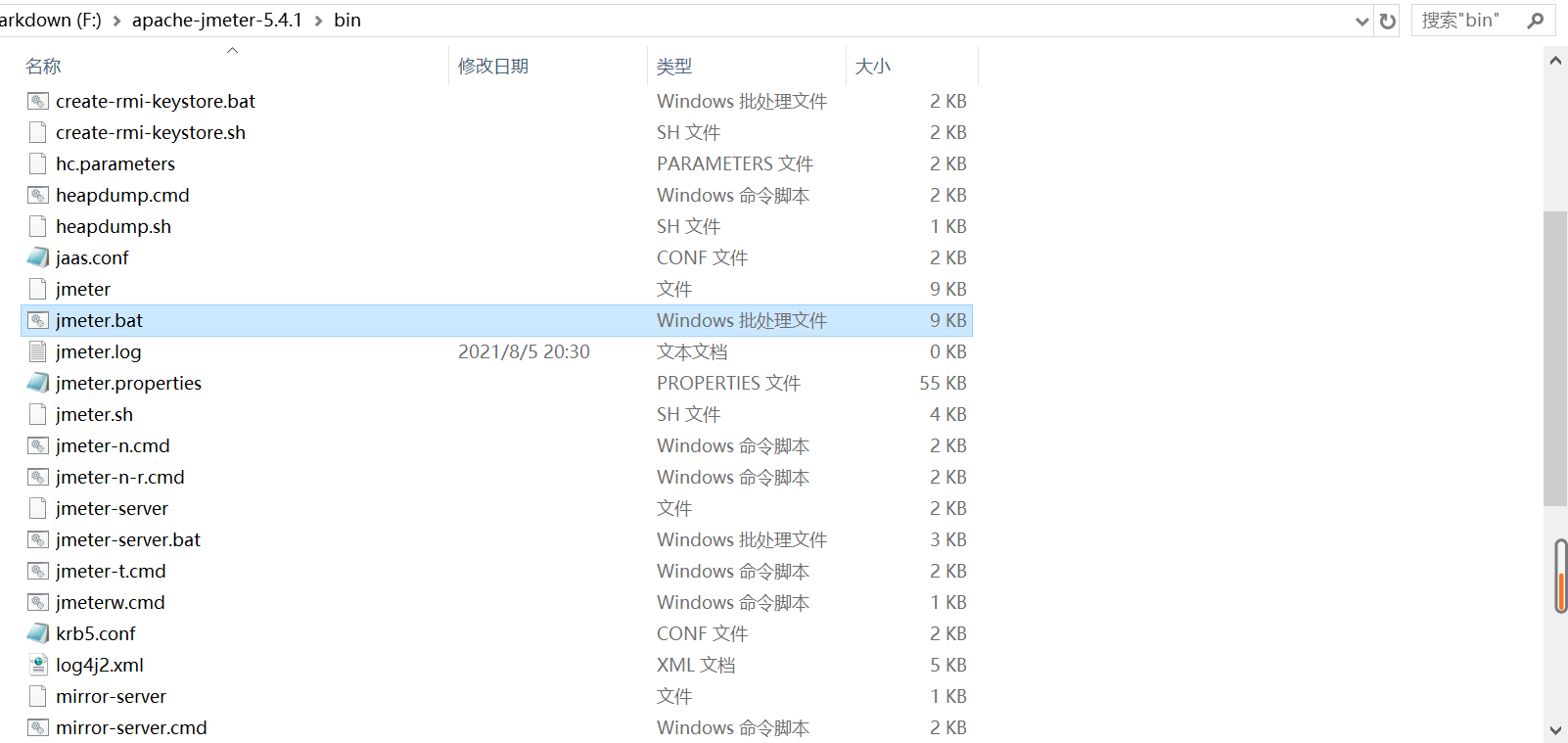The height and width of the screenshot is (743, 1568).
Task: Click the jmeter-n-r.cmd script icon
Action: [38, 477]
